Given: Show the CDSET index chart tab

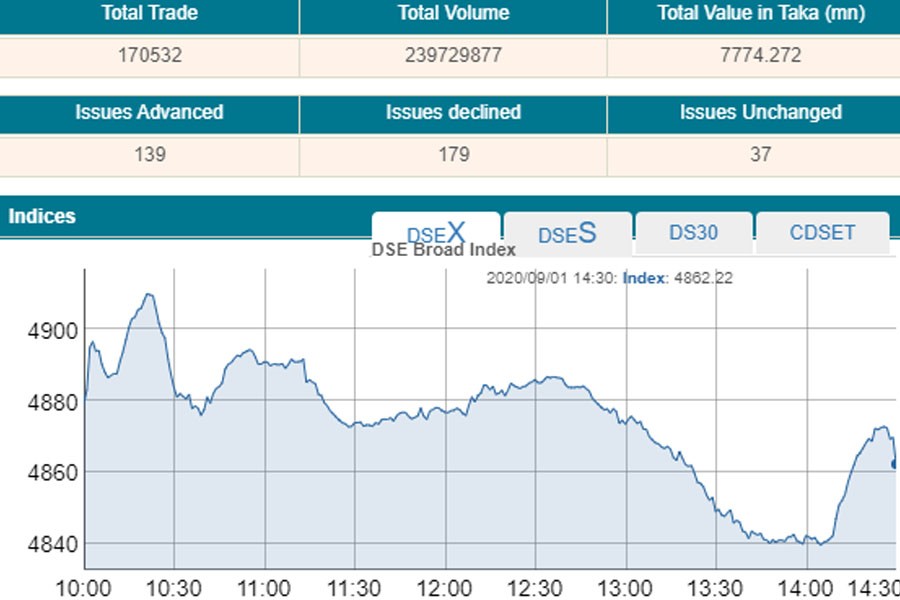Looking at the screenshot, I should 822,233.
